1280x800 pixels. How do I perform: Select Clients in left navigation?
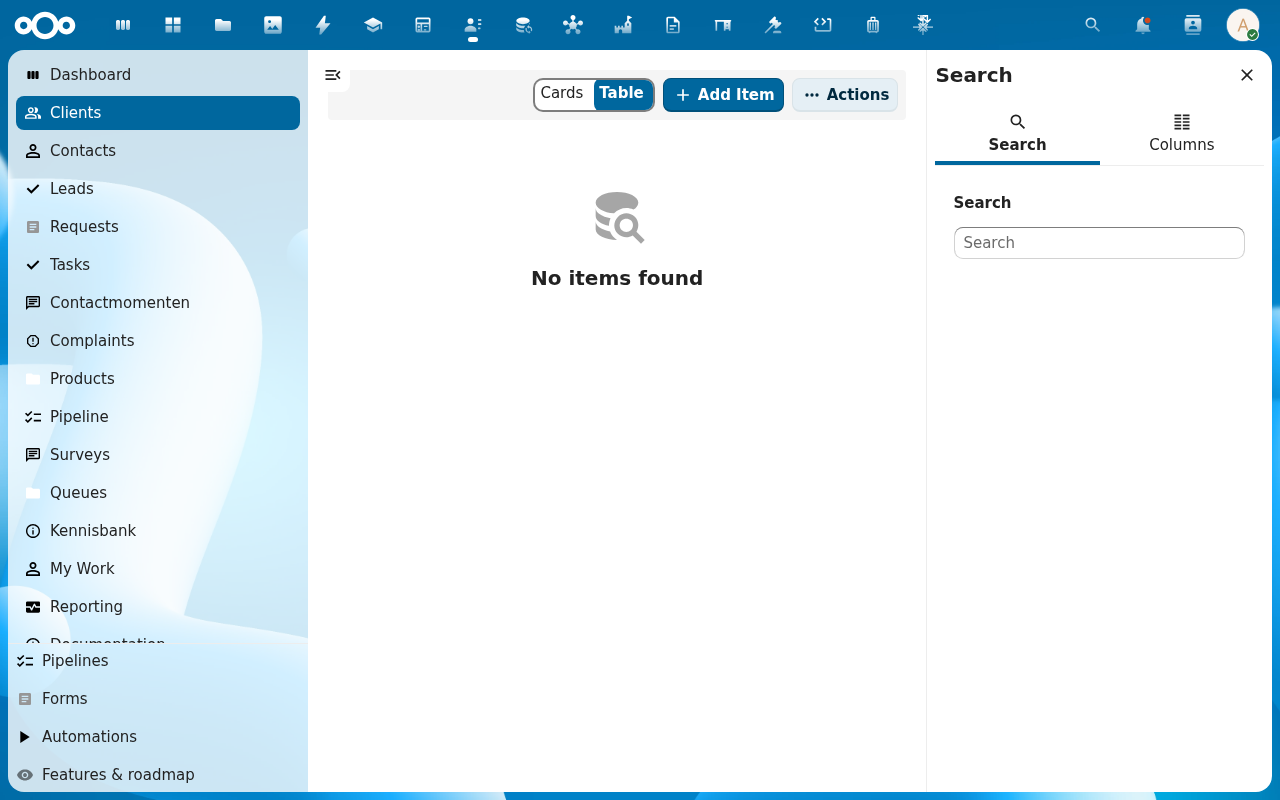158,113
